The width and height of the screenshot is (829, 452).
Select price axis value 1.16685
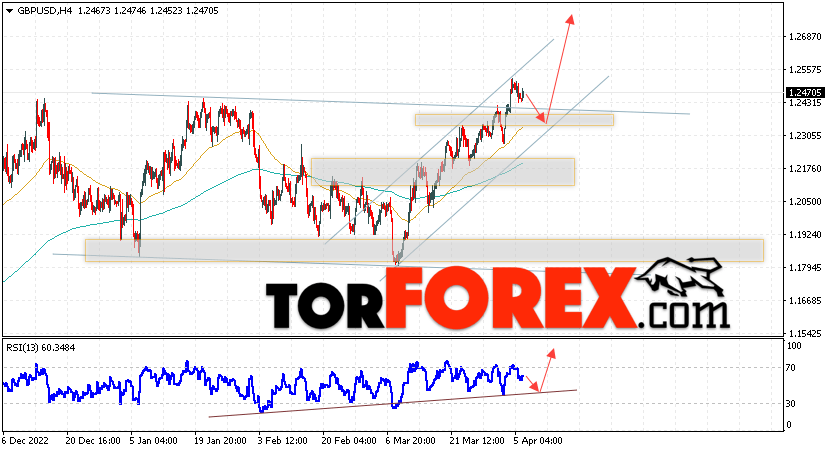[804, 300]
